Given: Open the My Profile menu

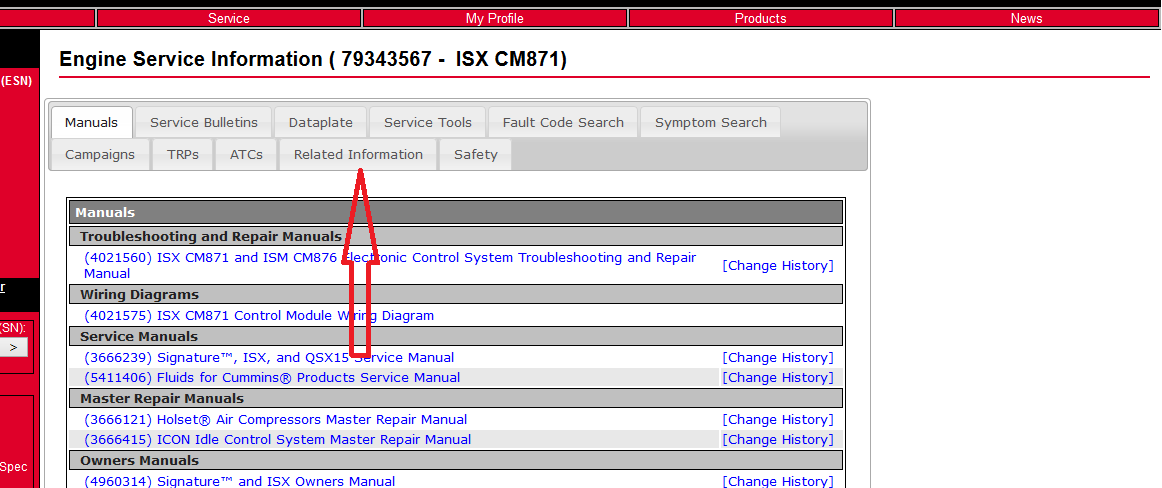Looking at the screenshot, I should 494,19.
